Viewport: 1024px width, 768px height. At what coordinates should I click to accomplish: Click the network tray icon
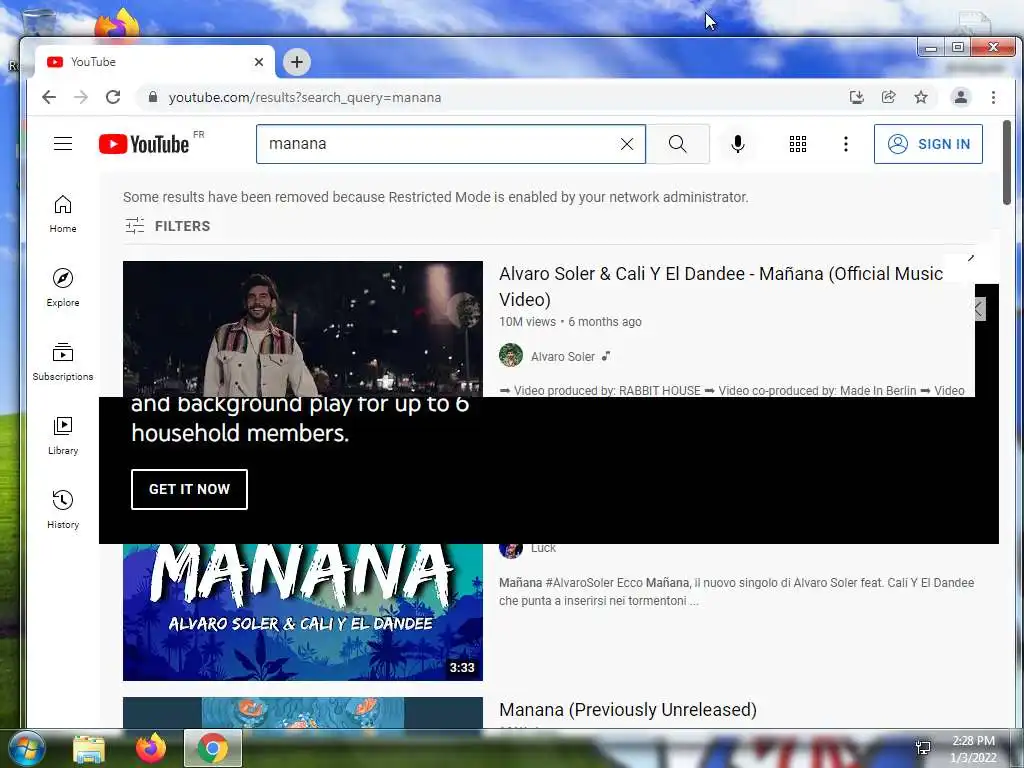tap(923, 748)
